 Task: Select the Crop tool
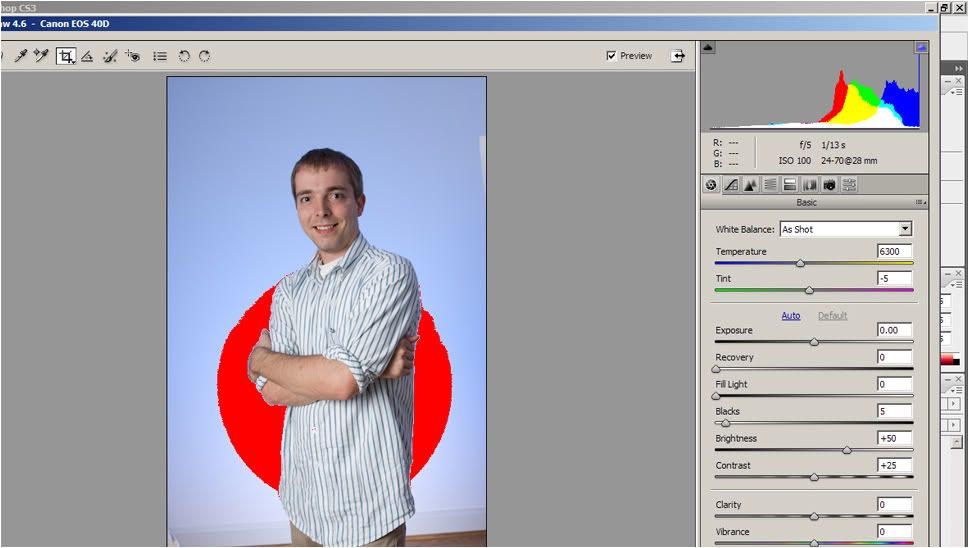tap(66, 56)
